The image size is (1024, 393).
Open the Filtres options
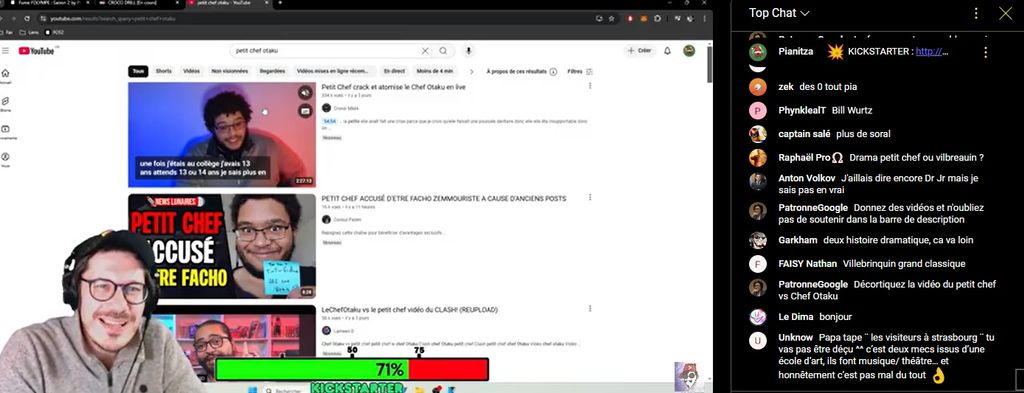579,72
